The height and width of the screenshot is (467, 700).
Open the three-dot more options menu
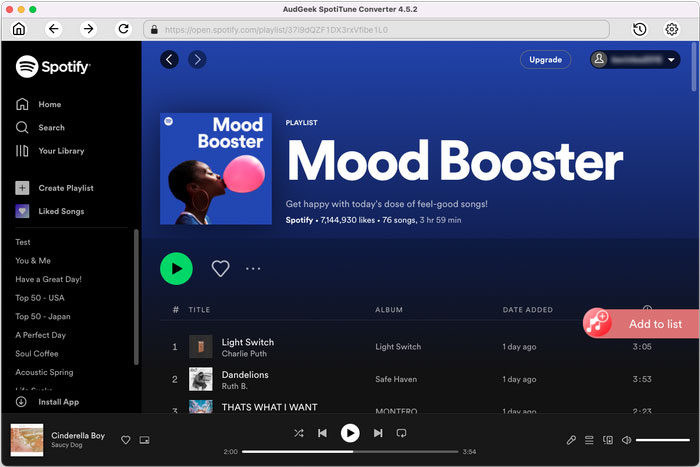click(x=253, y=269)
